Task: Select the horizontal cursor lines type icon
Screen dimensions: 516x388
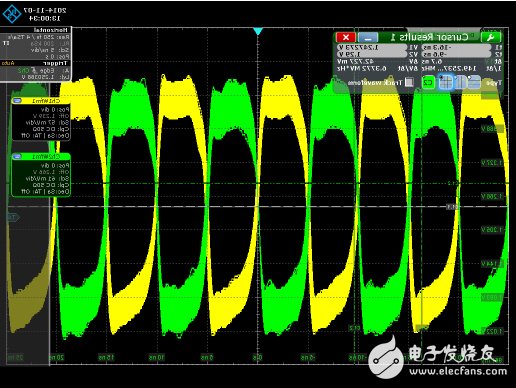Action: [x=475, y=82]
